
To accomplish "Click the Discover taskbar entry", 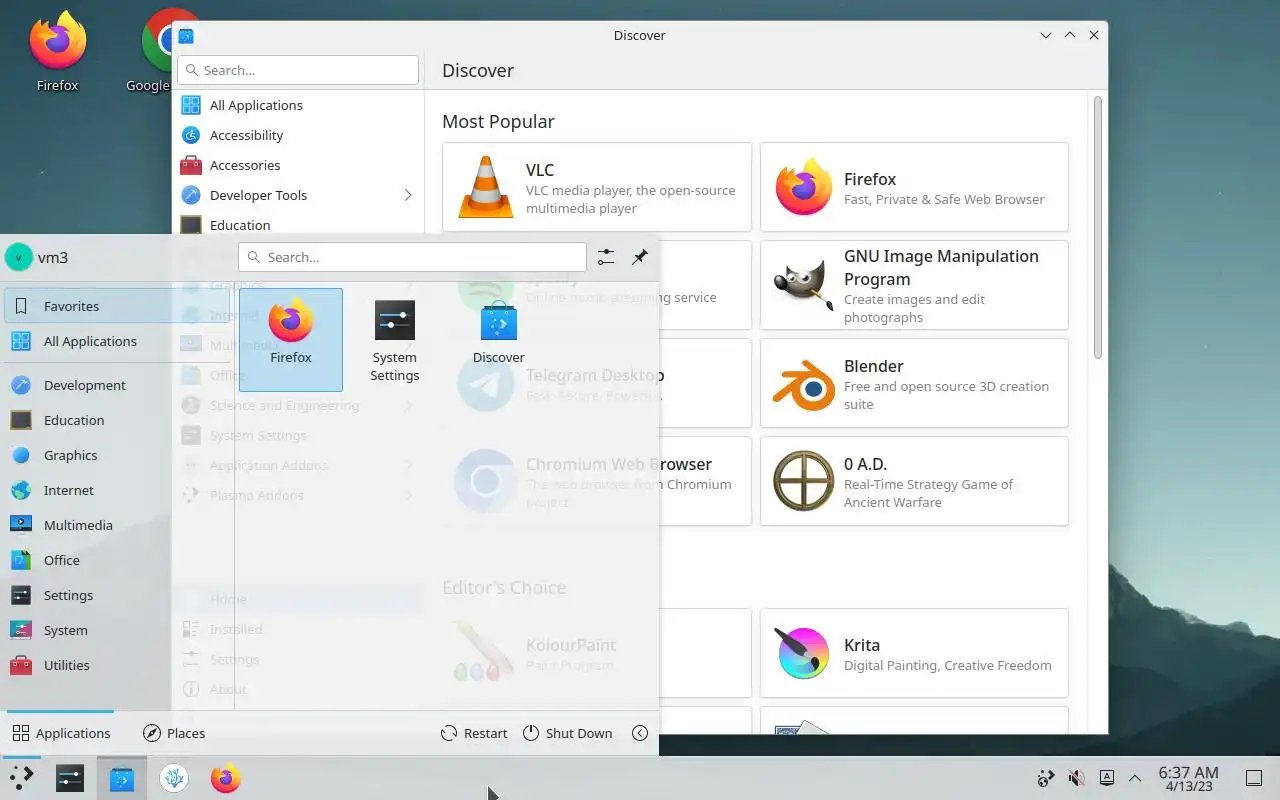I will [x=122, y=778].
